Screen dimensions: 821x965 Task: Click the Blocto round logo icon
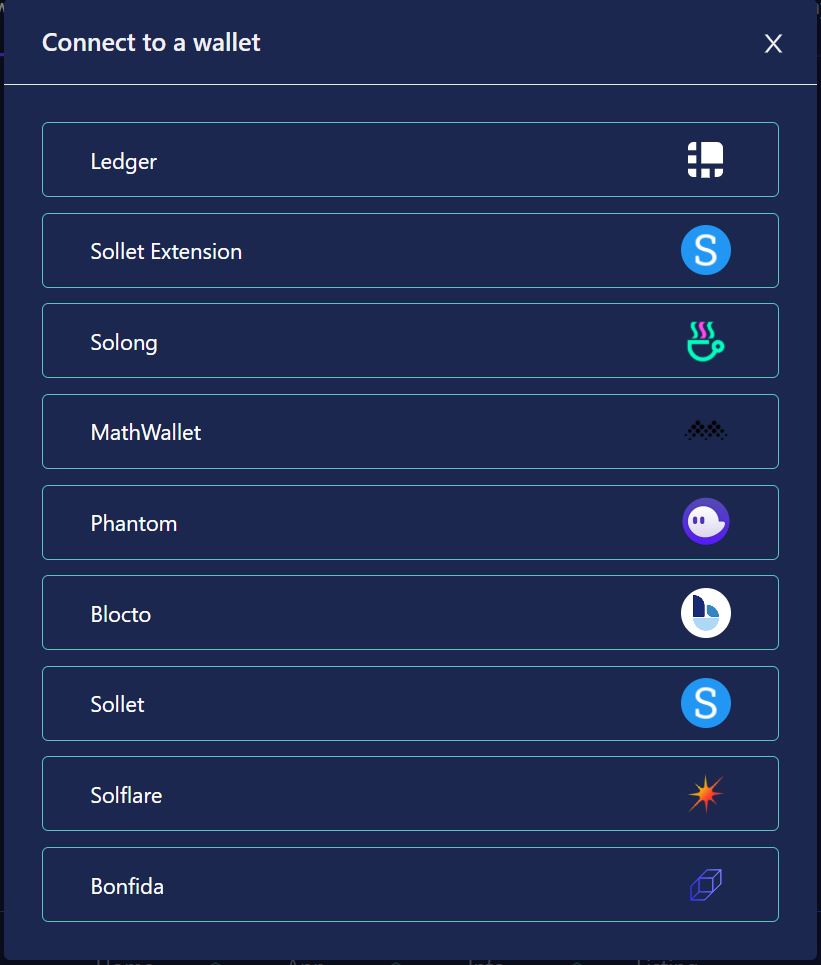click(x=705, y=613)
